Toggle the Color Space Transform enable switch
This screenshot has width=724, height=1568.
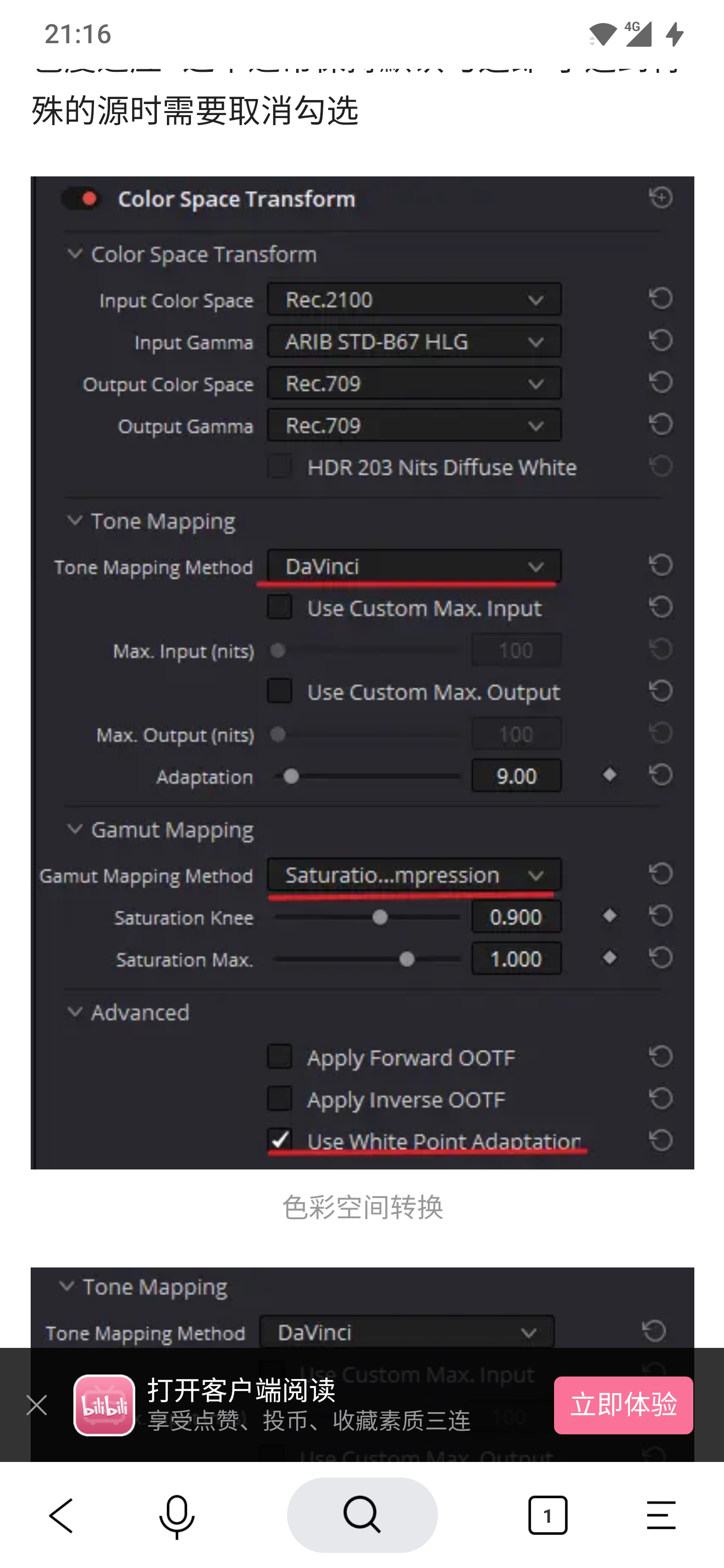click(81, 199)
